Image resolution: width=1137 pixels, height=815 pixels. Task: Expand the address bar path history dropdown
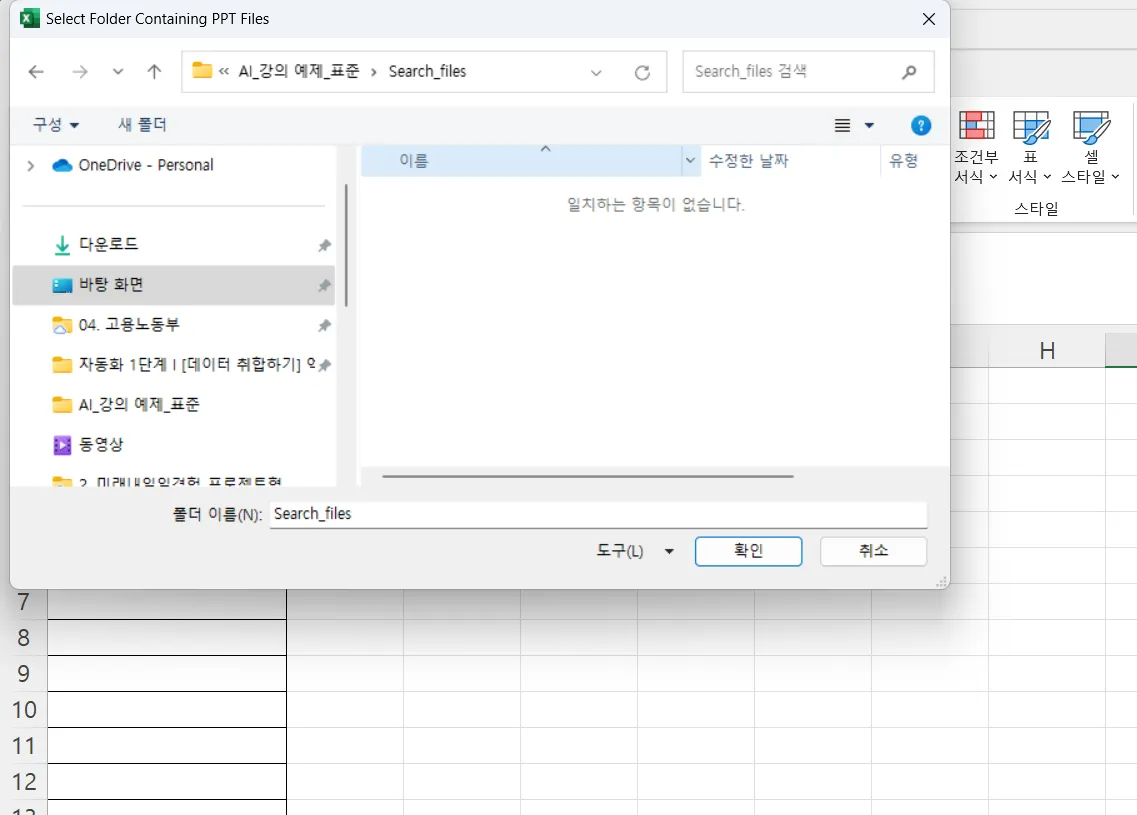[x=597, y=72]
